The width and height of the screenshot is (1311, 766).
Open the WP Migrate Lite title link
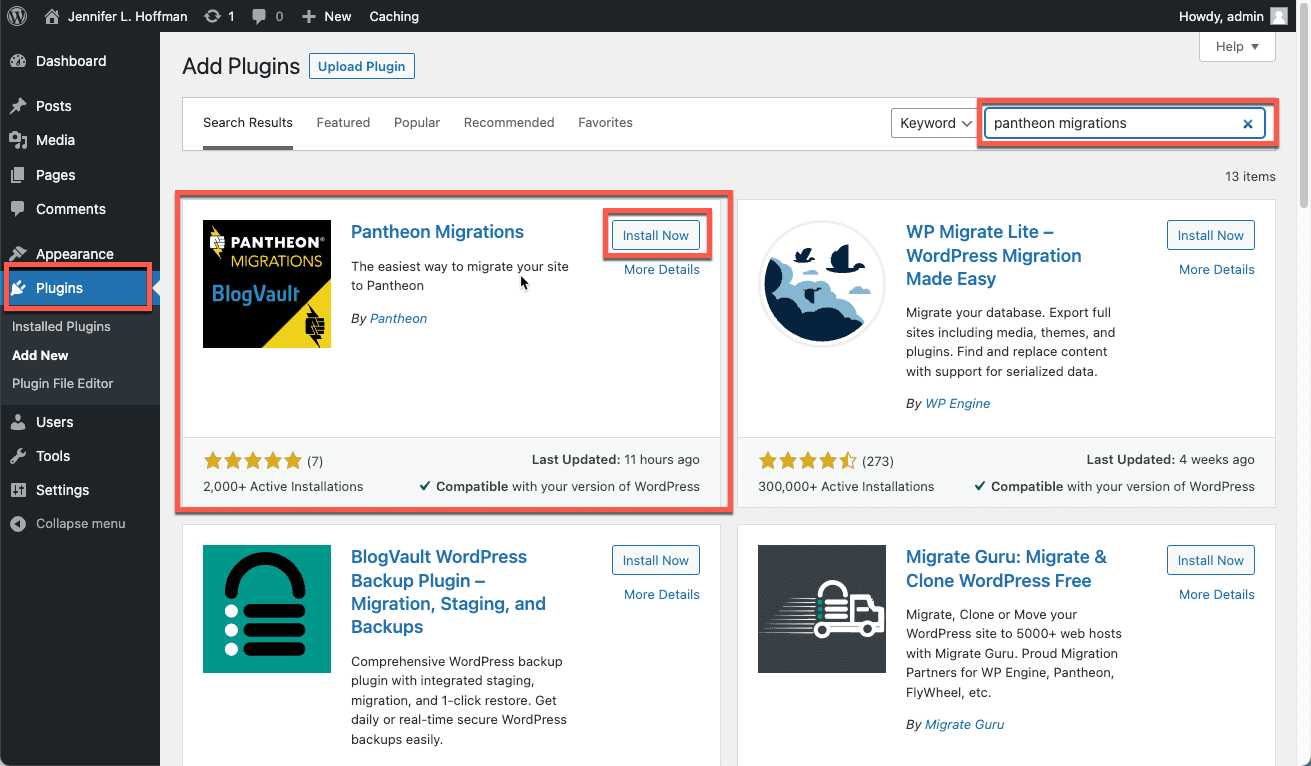(994, 255)
